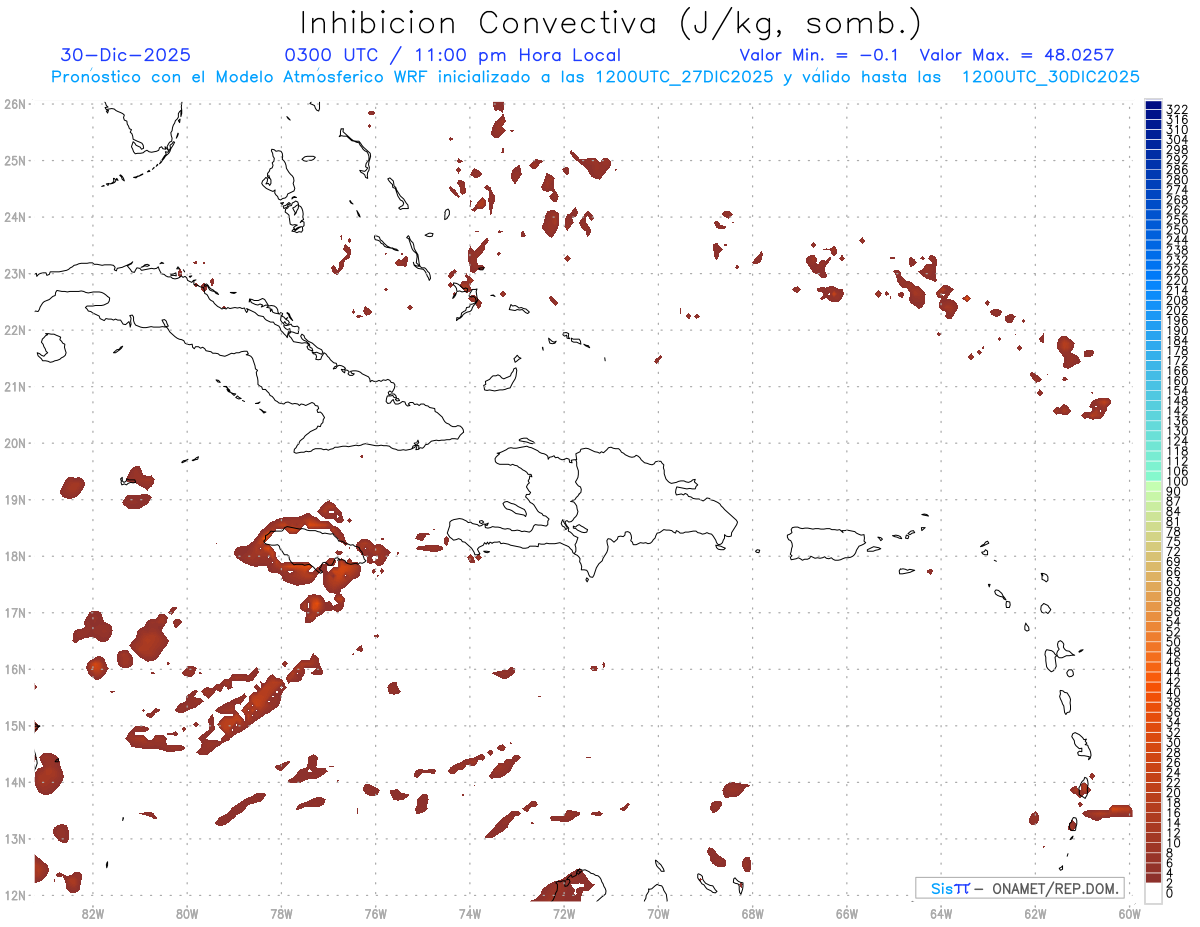Viewport: 1200px width, 927px height.
Task: Click the 68W longitude label
Action: 753,913
